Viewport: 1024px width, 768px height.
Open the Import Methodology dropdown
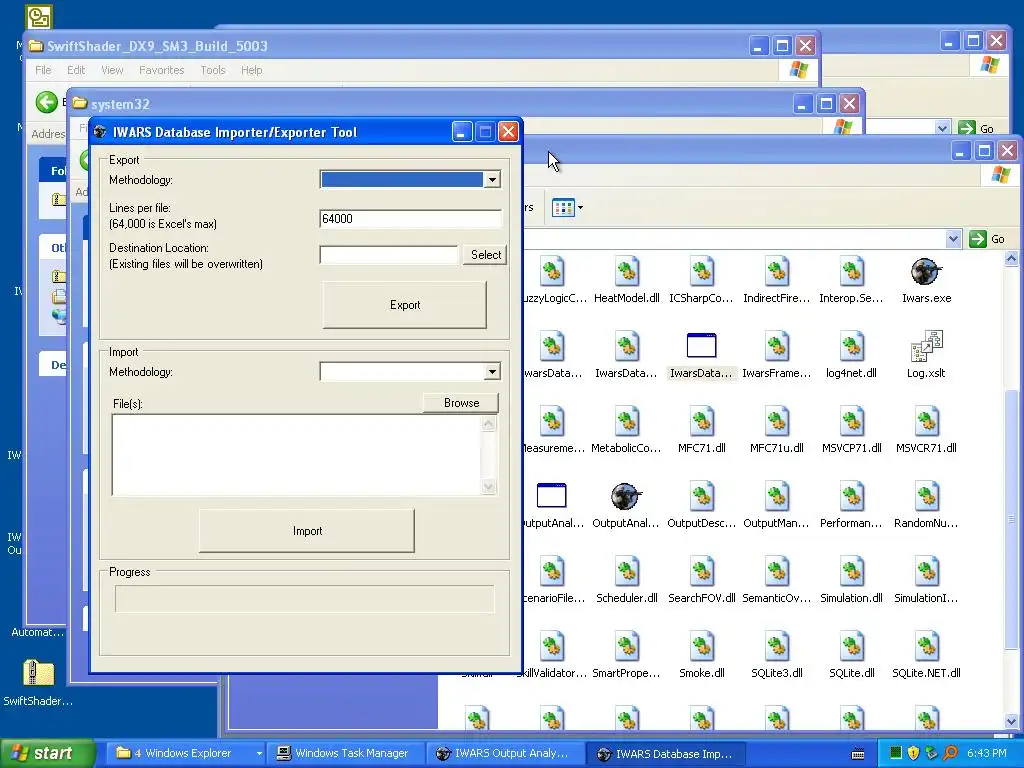492,372
